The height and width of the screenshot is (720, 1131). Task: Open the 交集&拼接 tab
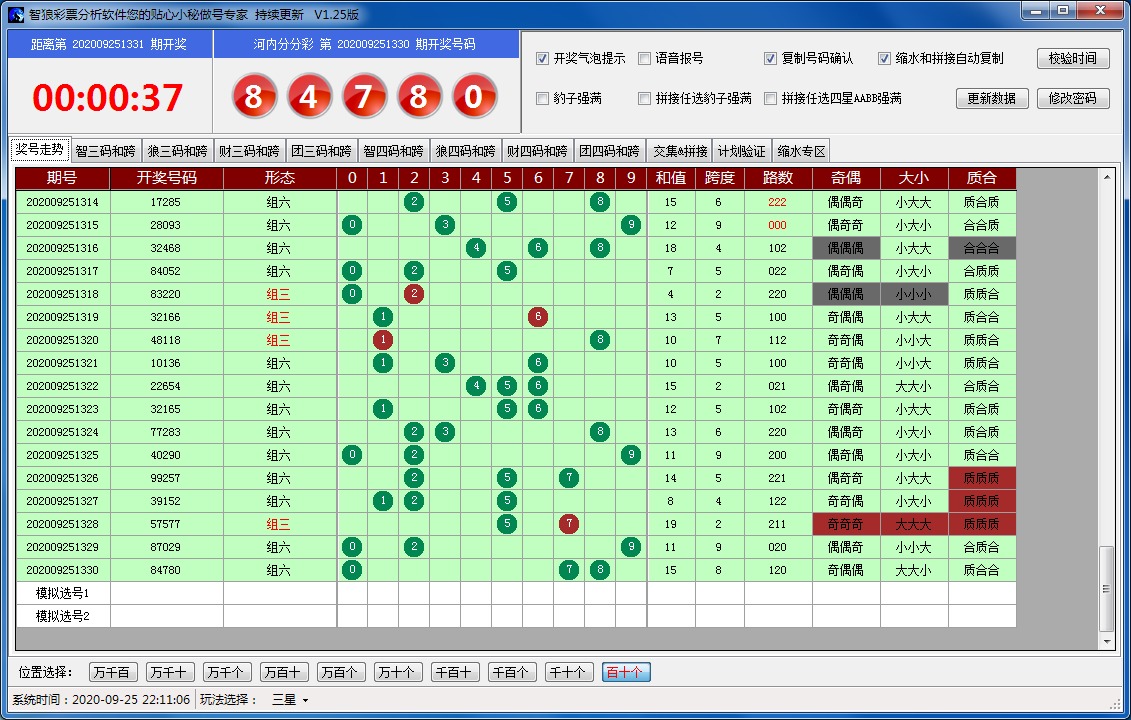[x=680, y=152]
